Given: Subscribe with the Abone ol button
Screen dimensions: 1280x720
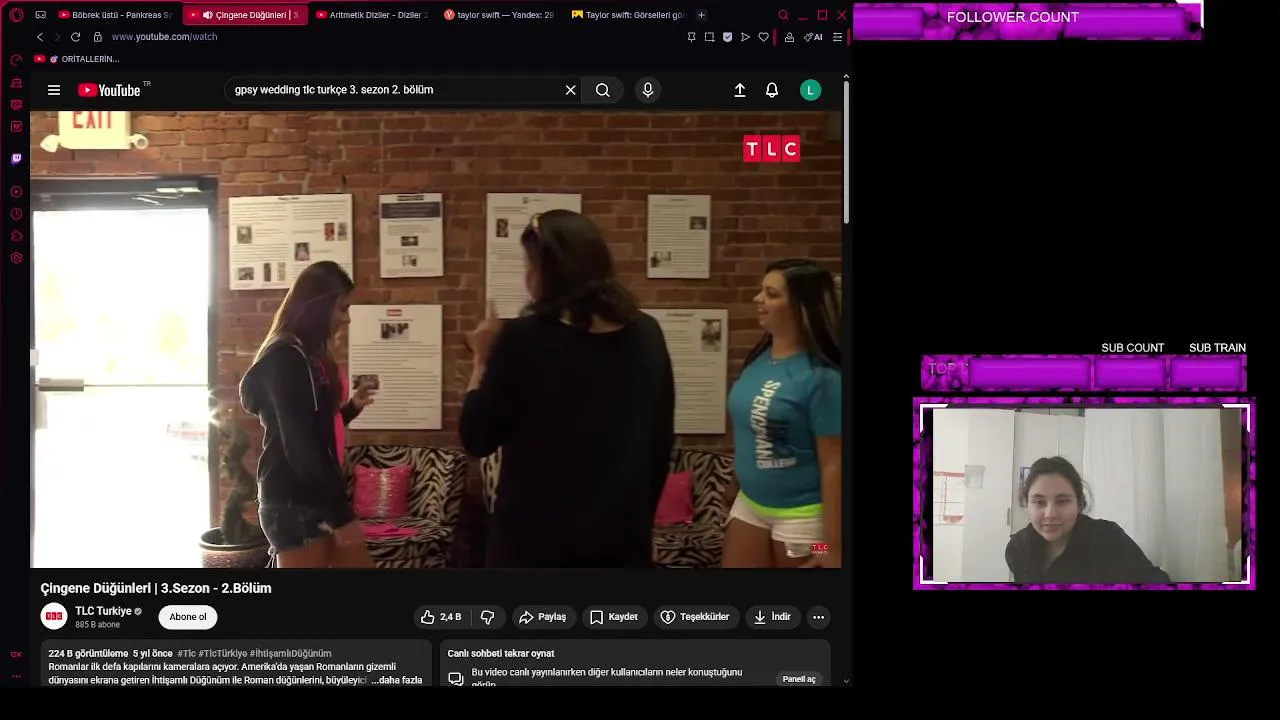Looking at the screenshot, I should pyautogui.click(x=188, y=617).
